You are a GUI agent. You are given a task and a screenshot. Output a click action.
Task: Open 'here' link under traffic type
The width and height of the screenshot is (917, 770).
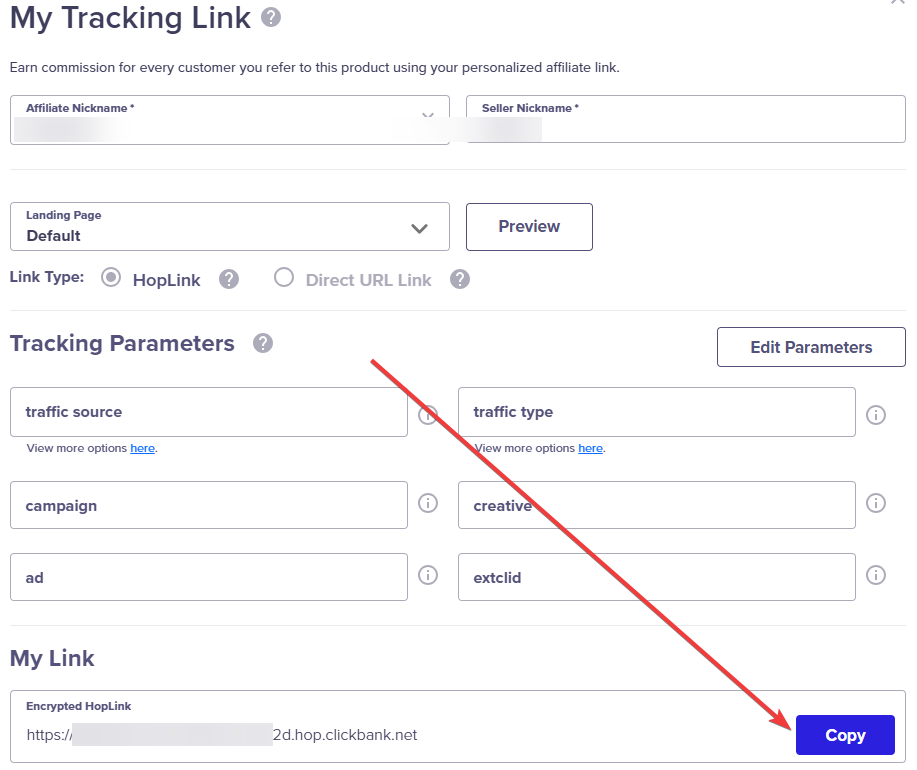591,448
